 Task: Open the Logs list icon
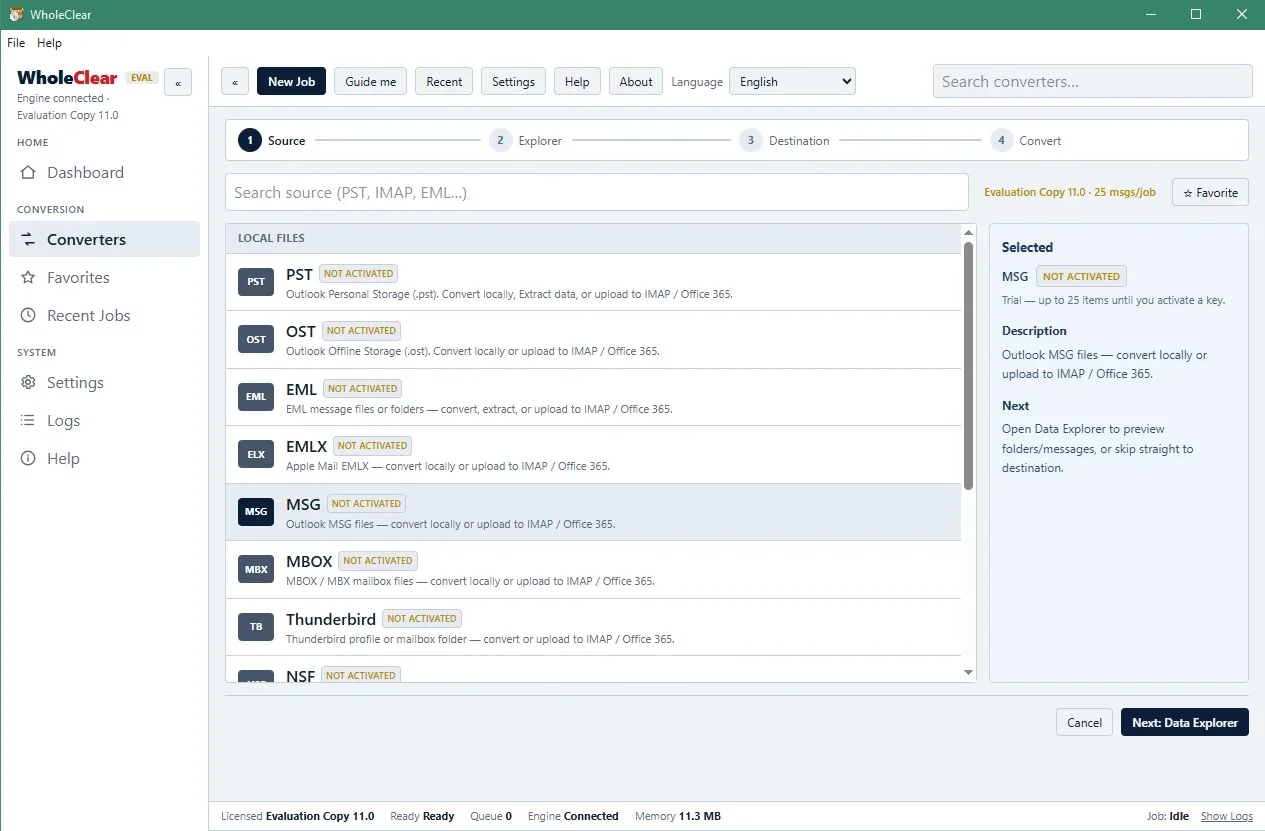coord(28,421)
